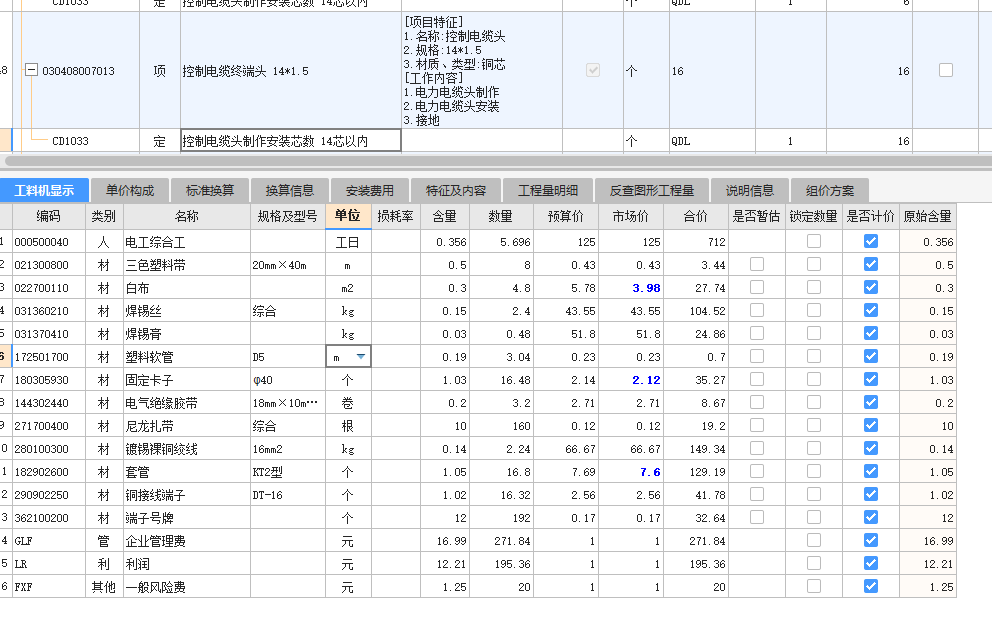The width and height of the screenshot is (992, 626).
Task: Click the 单位 column header
Action: pos(348,216)
